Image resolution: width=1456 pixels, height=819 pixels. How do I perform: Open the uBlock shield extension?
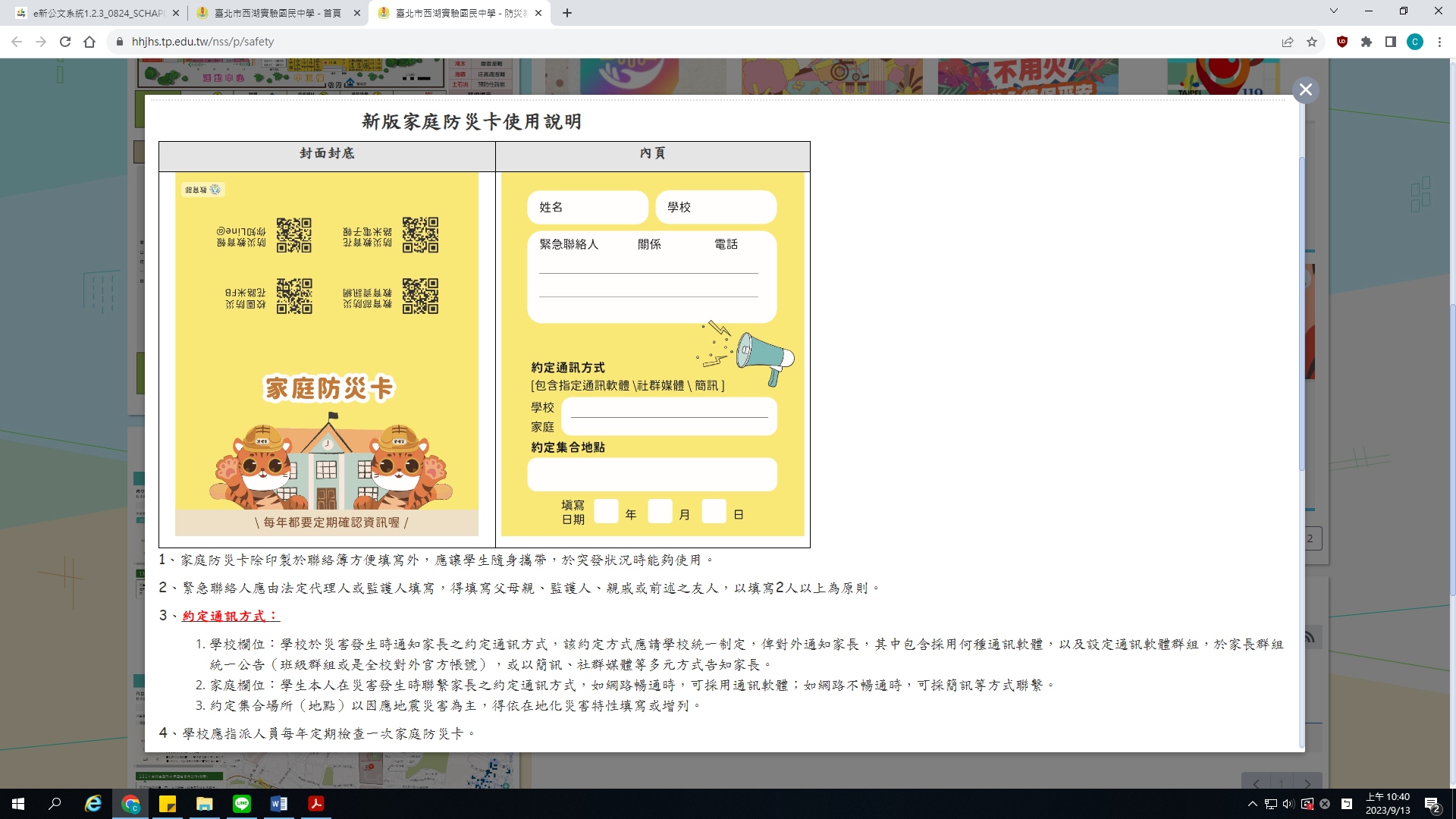click(x=1342, y=42)
